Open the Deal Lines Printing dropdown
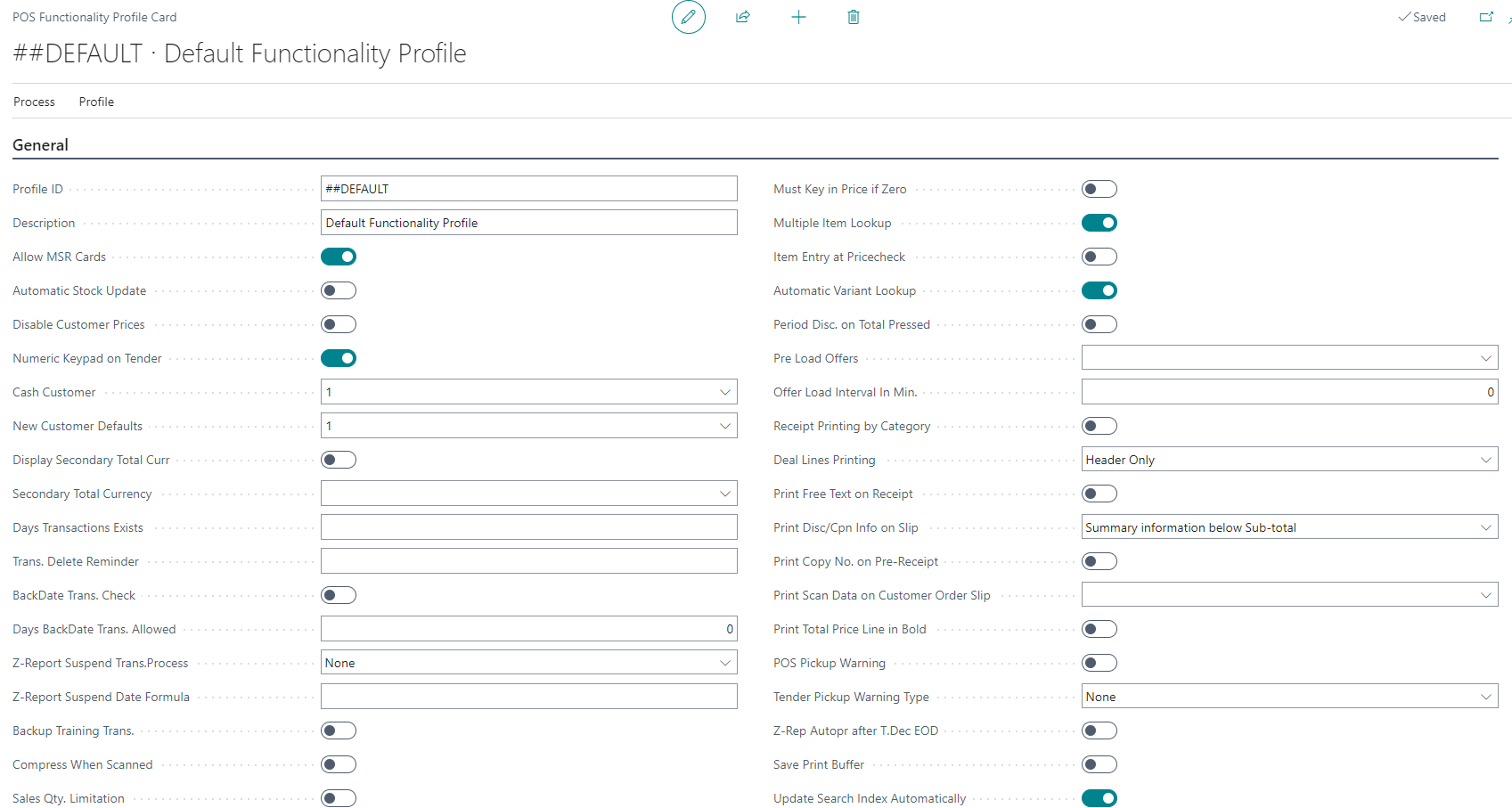 click(x=1485, y=460)
